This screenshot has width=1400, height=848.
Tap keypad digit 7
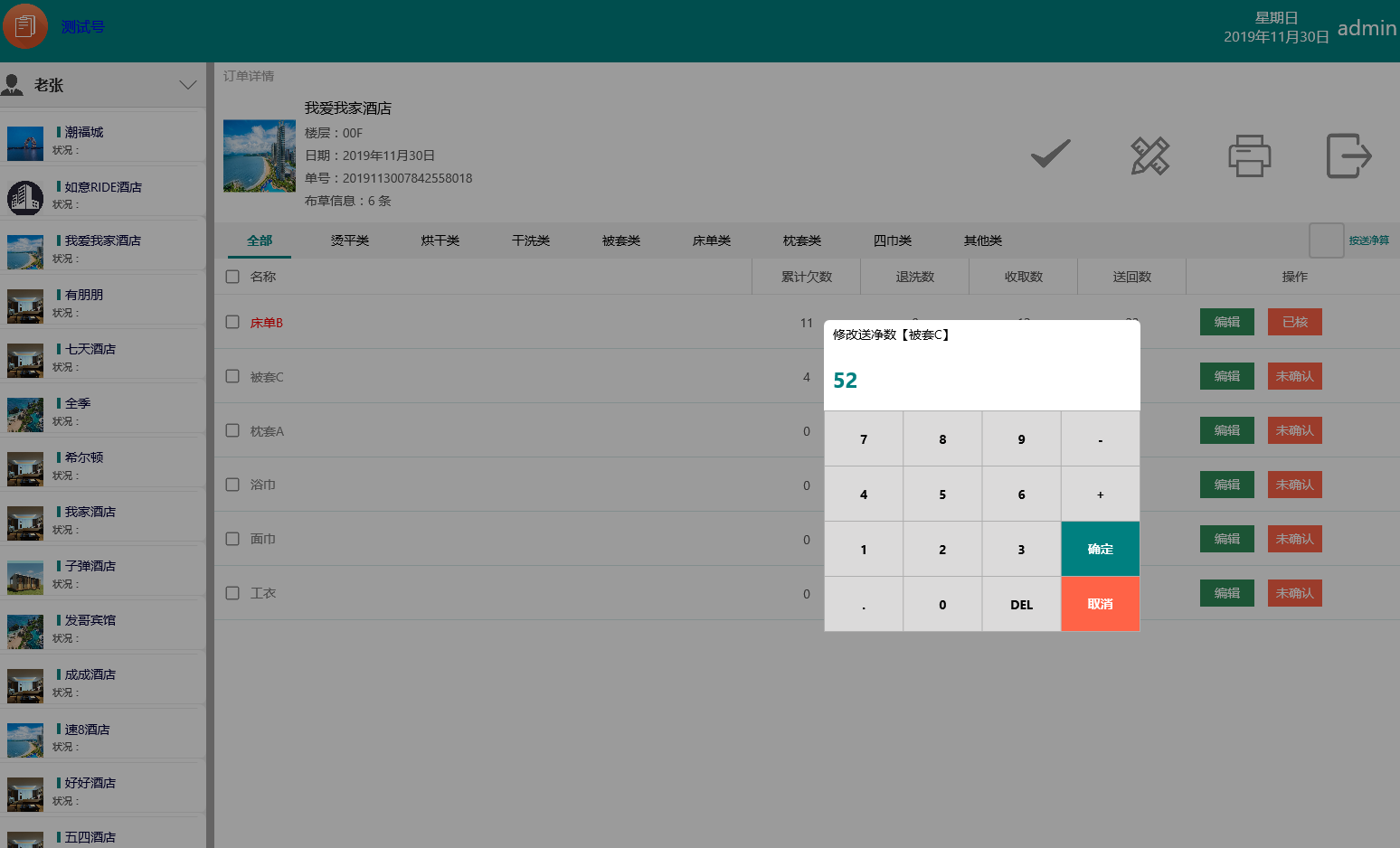coord(864,439)
